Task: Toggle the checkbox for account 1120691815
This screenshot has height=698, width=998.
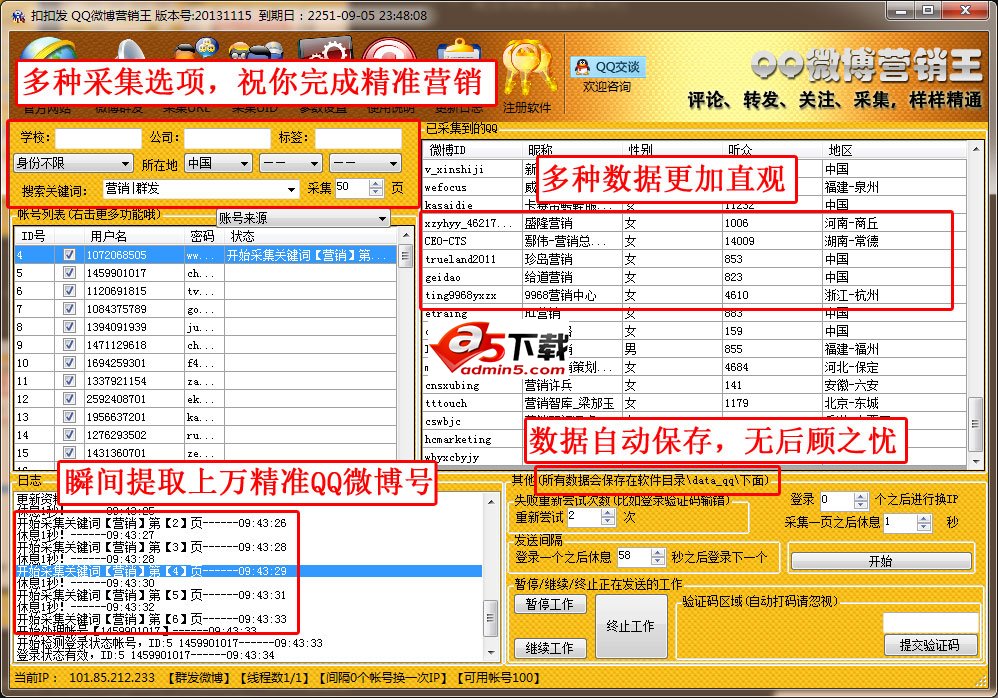Action: point(69,291)
